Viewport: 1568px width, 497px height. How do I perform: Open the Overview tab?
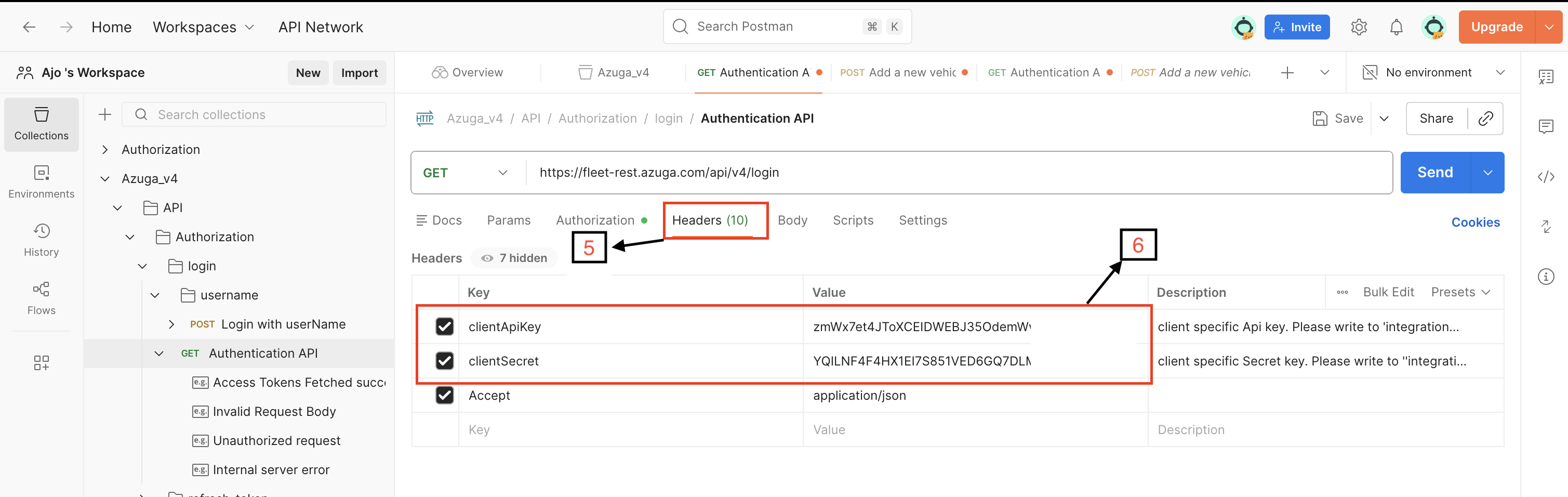[x=468, y=72]
